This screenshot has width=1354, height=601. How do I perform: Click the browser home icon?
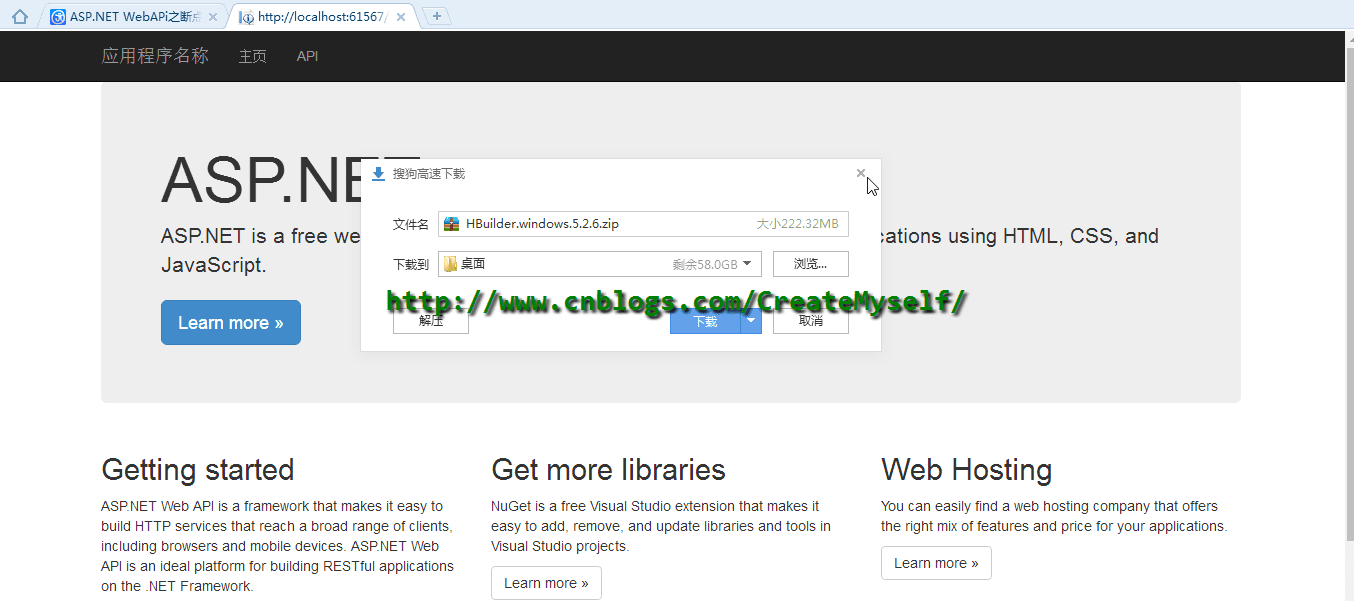click(19, 17)
